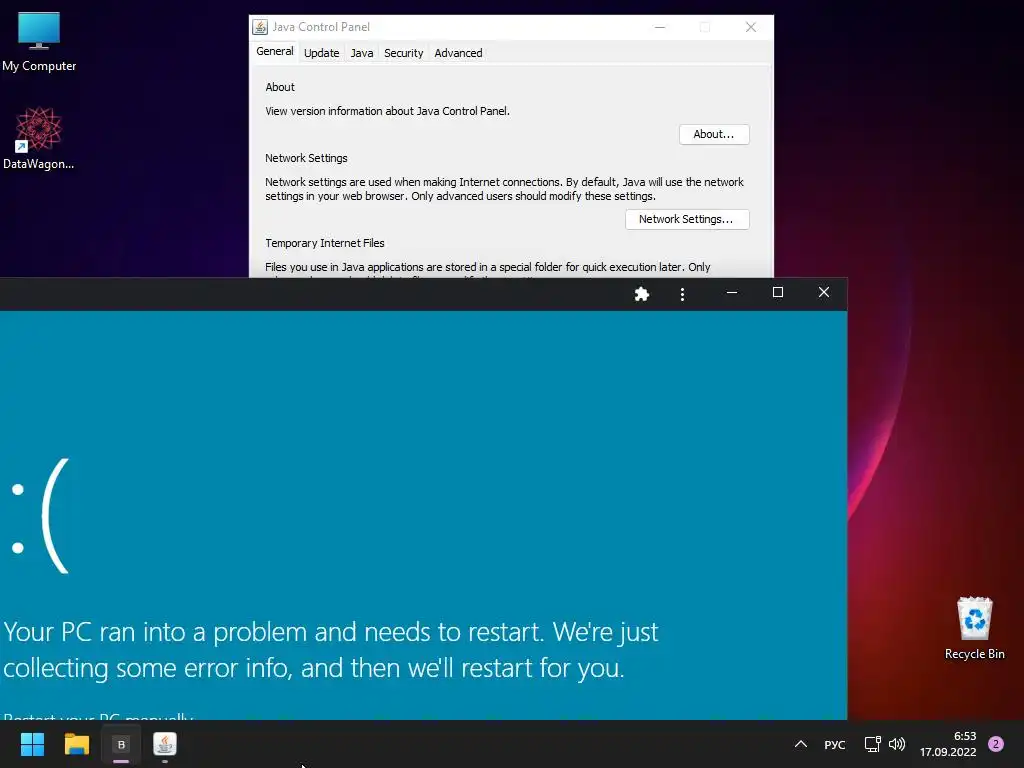The width and height of the screenshot is (1024, 768).
Task: Show hidden tray icons chevron
Action: [801, 744]
